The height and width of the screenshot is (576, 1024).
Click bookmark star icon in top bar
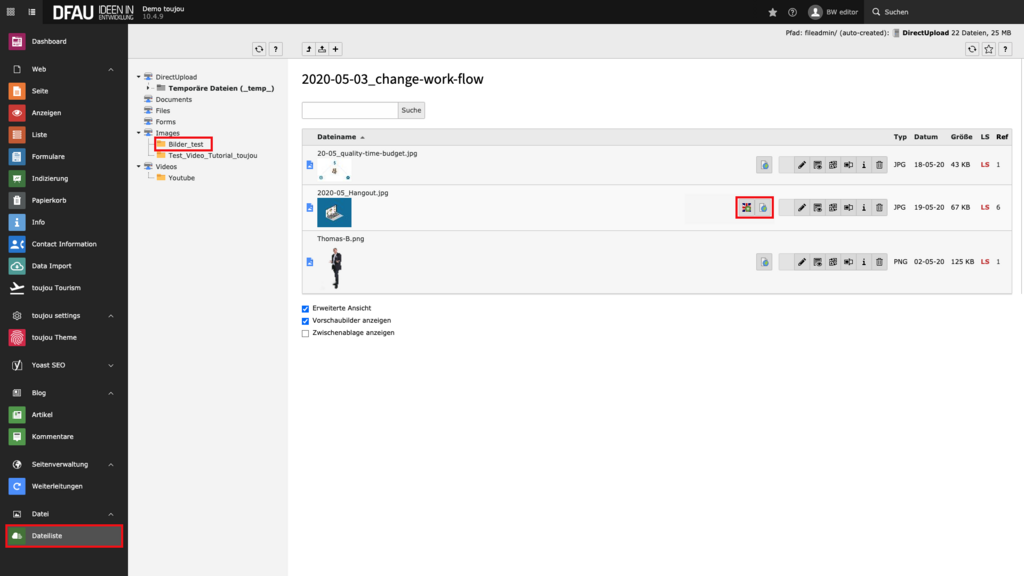772,12
